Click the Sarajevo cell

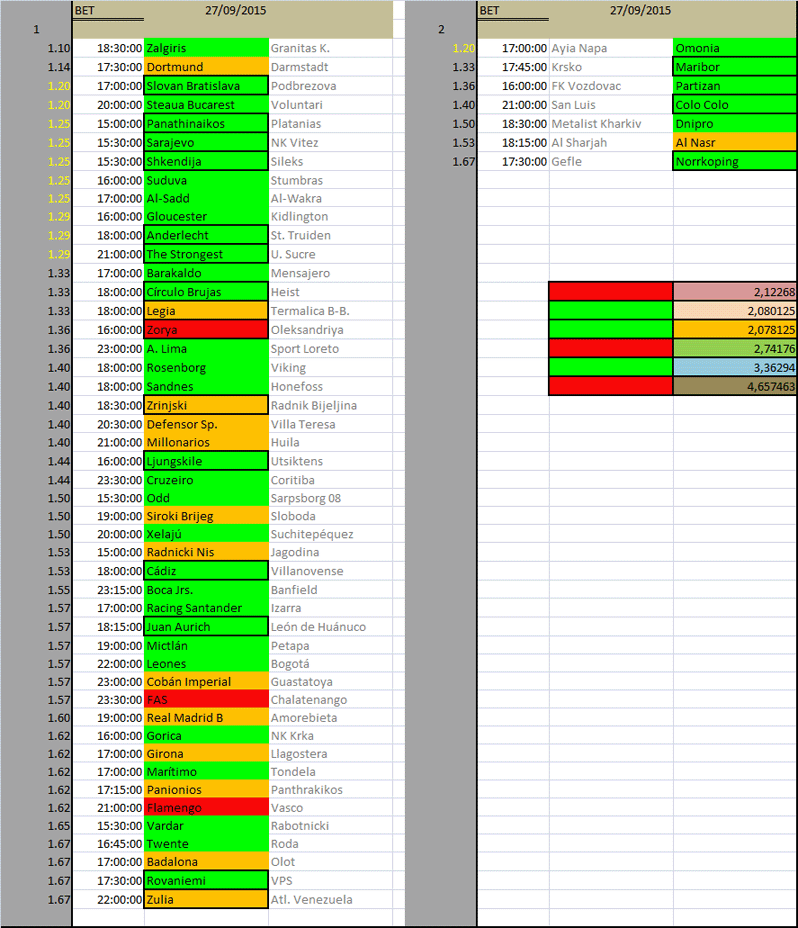point(206,143)
